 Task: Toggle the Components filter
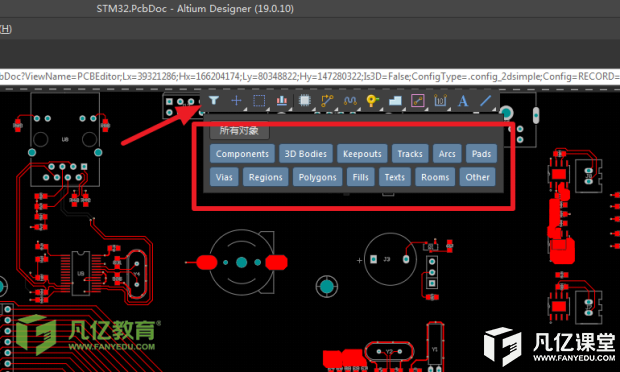tap(242, 154)
